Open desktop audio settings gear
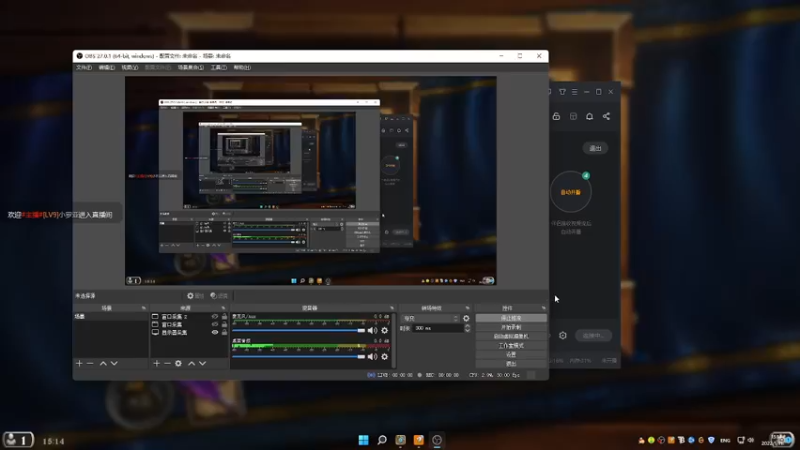The height and width of the screenshot is (450, 800). 385,357
